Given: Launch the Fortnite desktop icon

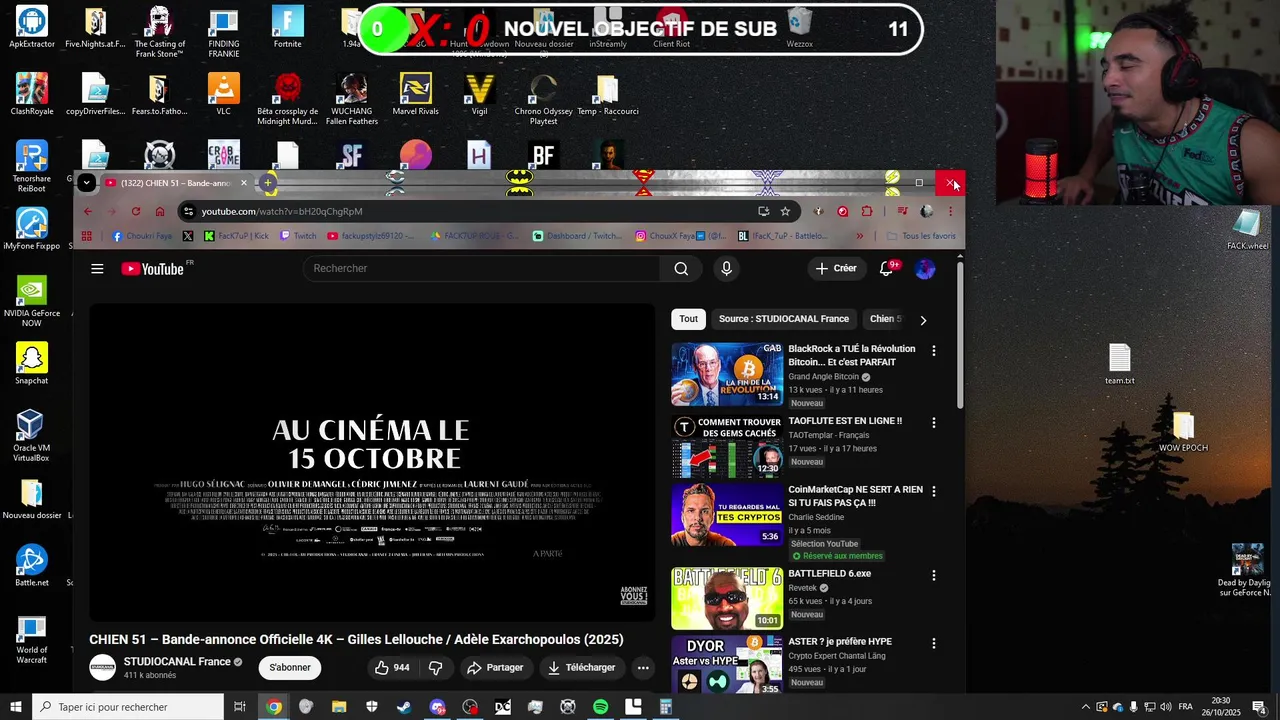Looking at the screenshot, I should click(288, 28).
